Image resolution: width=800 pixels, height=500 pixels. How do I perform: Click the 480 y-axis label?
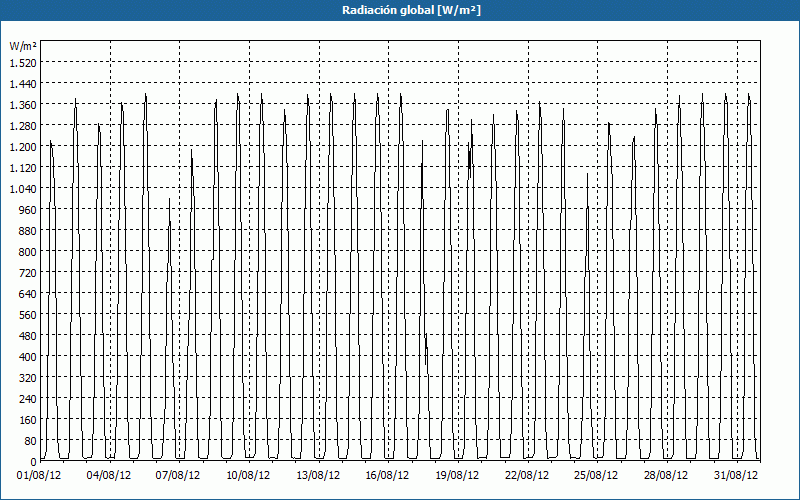click(28, 336)
